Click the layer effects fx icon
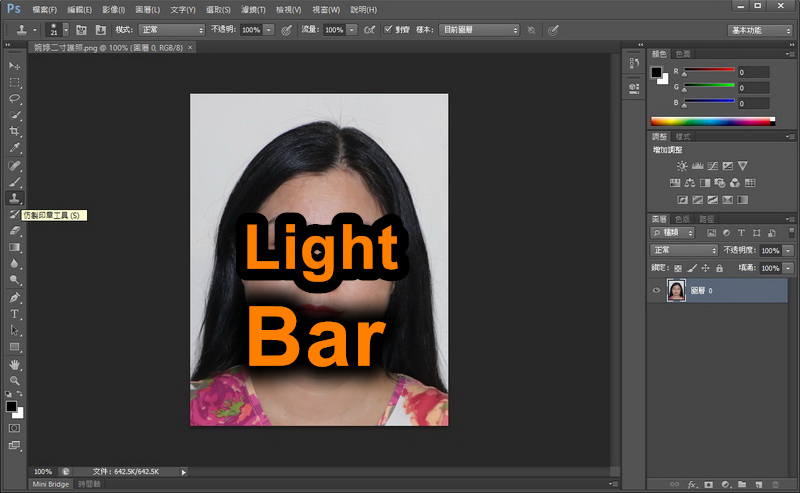The height and width of the screenshot is (493, 800). (692, 484)
